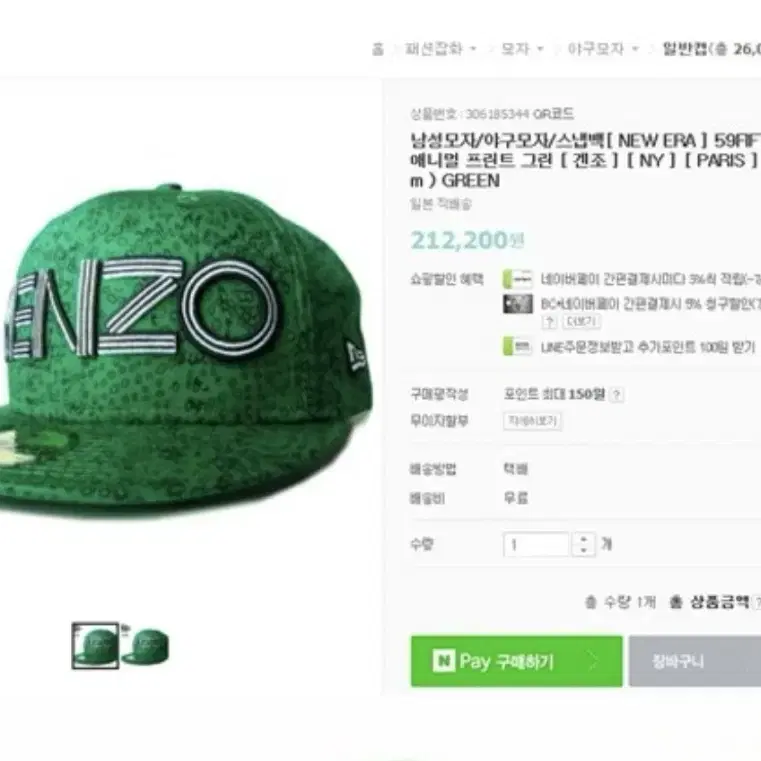Screen dimensions: 761x761
Task: Click the gray 장바구니 cart button
Action: pyautogui.click(x=695, y=662)
